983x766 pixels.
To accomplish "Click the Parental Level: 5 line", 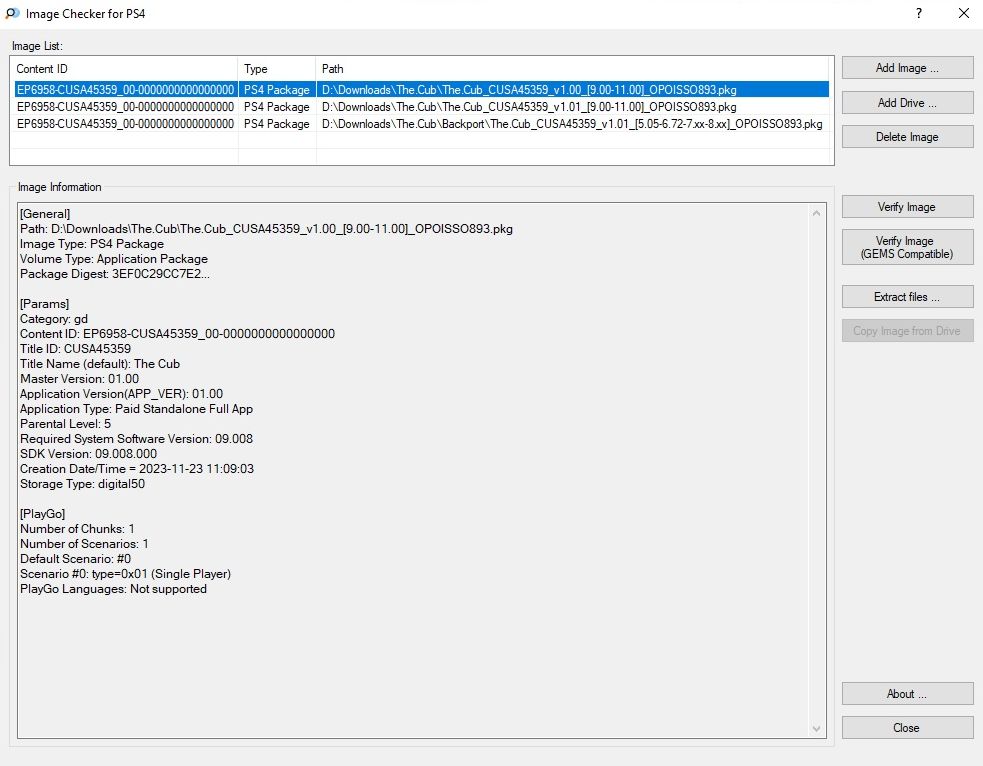I will [65, 424].
